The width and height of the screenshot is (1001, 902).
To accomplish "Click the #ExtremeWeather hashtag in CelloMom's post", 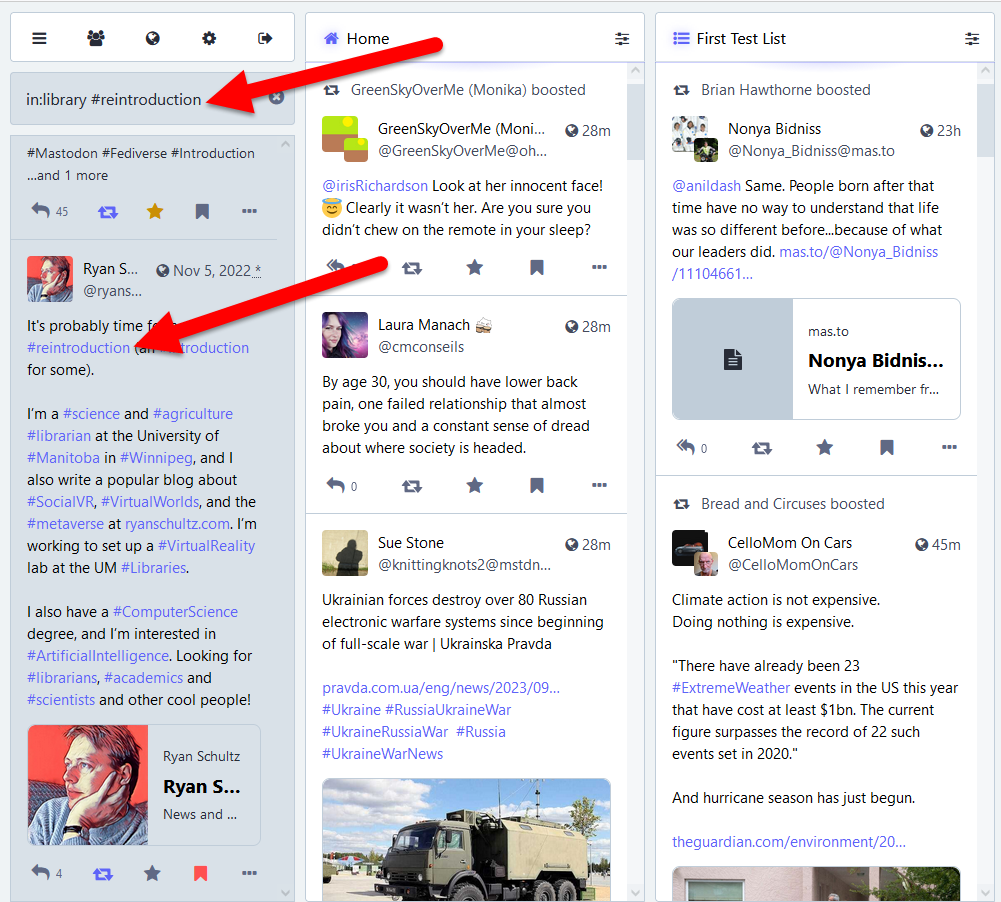I will [731, 688].
